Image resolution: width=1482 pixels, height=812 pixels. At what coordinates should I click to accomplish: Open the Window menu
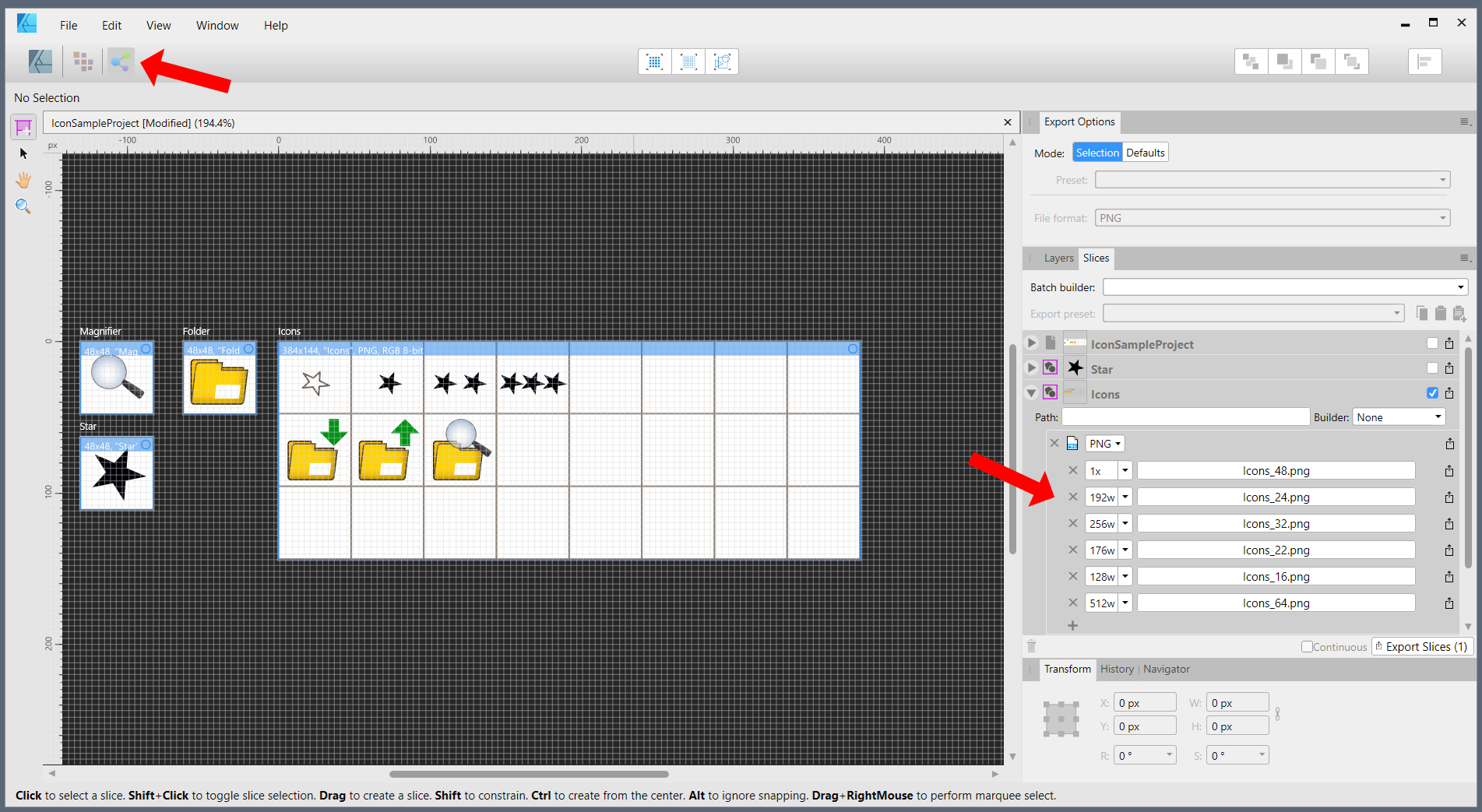tap(217, 26)
